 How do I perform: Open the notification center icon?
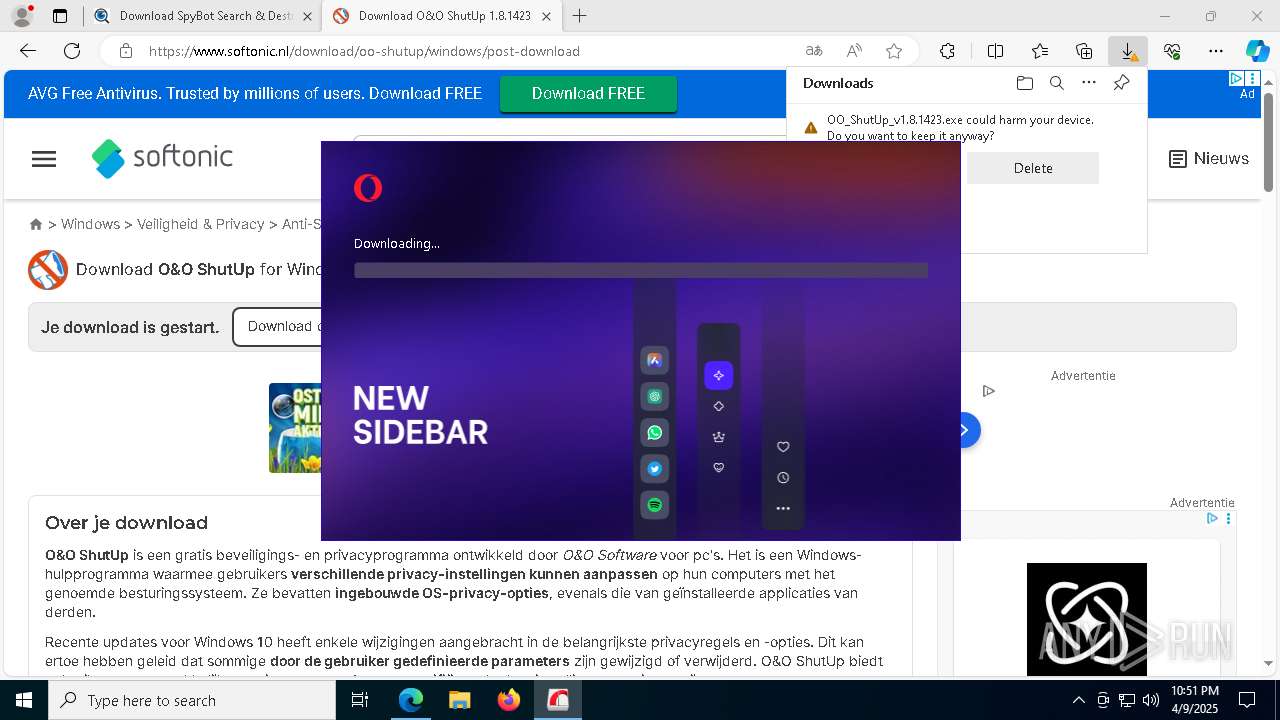(1247, 700)
